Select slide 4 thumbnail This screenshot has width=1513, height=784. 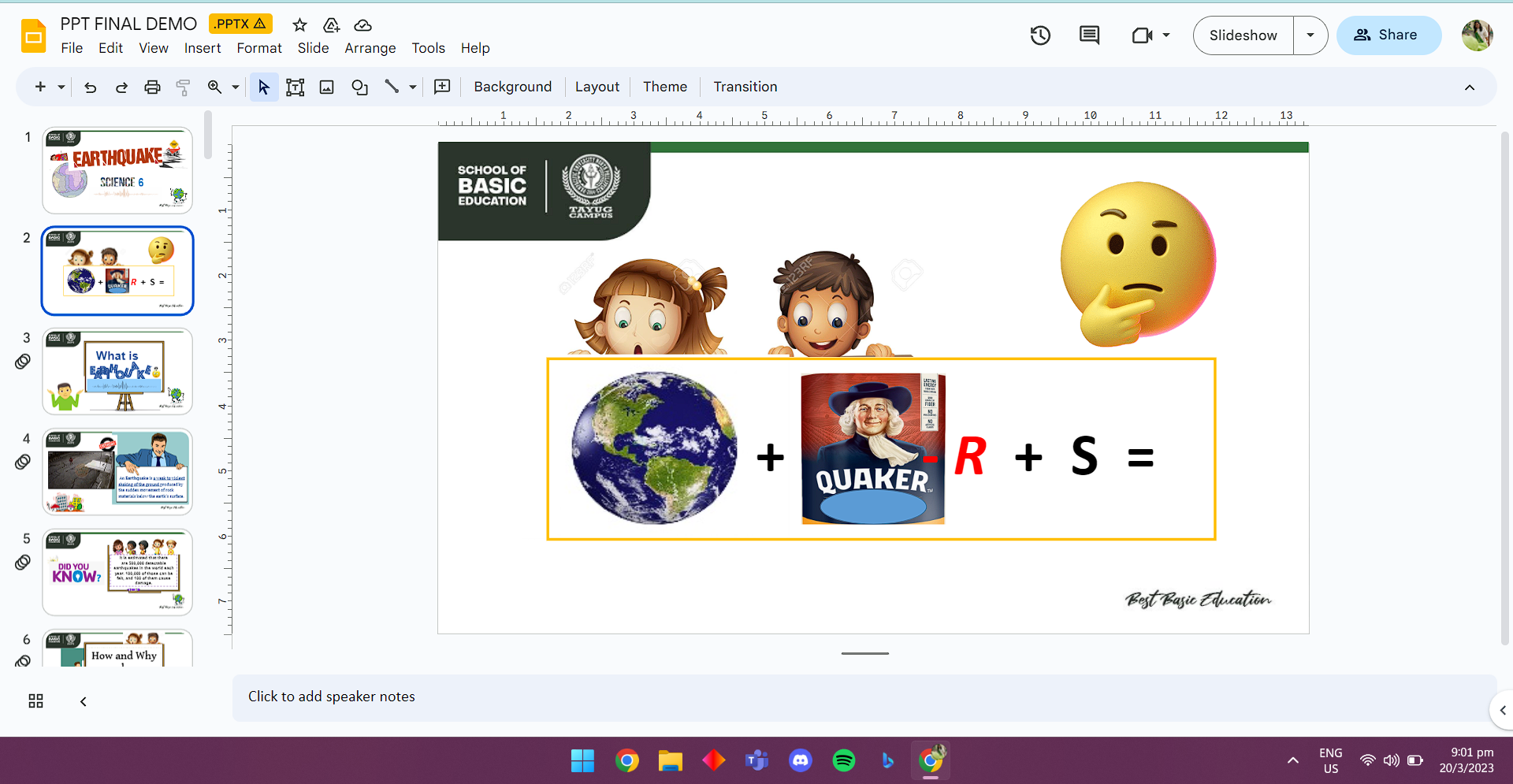point(117,472)
